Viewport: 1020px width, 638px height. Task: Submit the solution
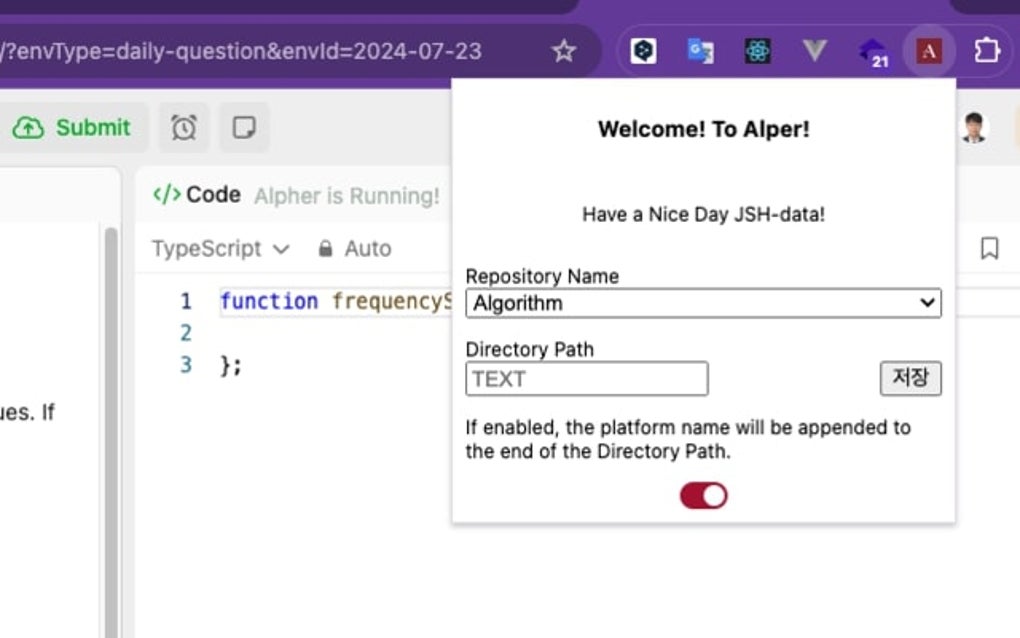[73, 128]
